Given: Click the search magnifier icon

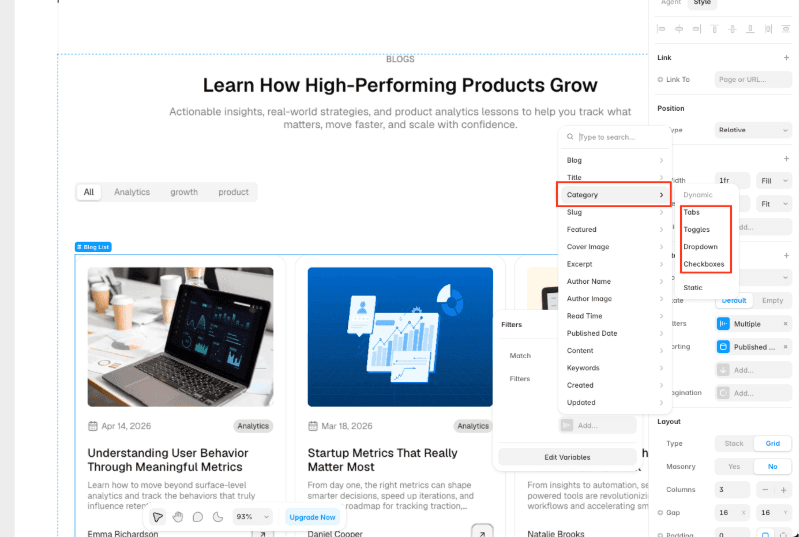Looking at the screenshot, I should click(570, 137).
